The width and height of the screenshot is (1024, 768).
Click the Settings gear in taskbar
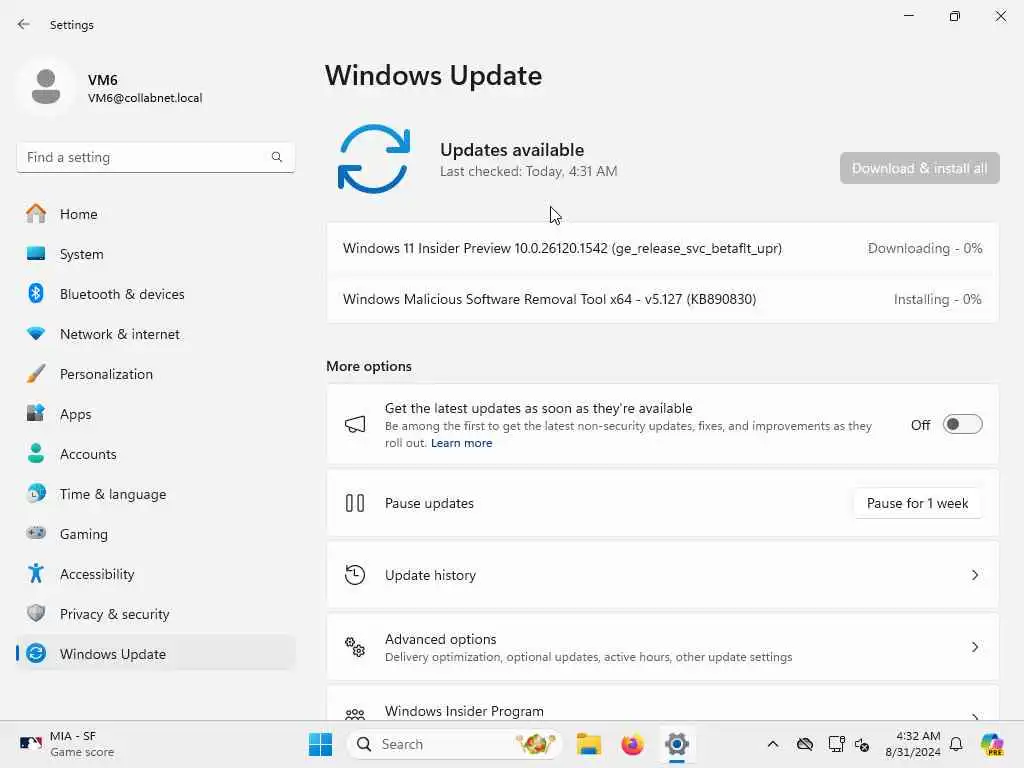coord(677,744)
